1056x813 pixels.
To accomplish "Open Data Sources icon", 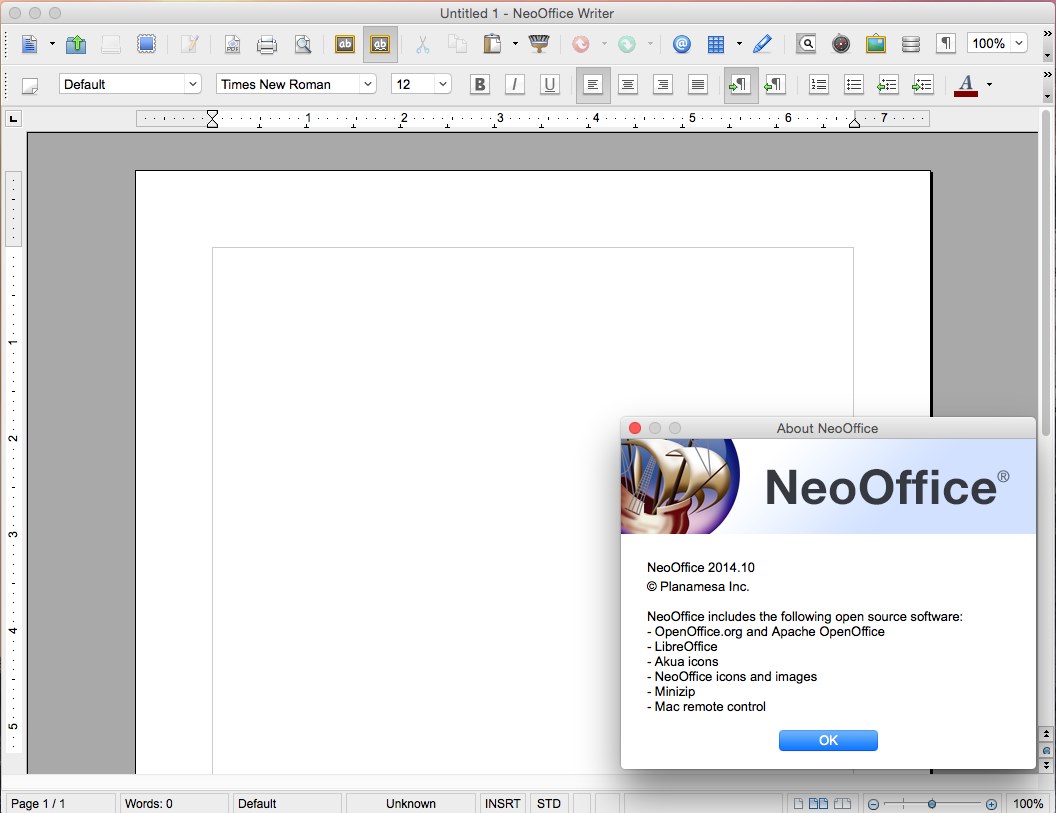I will point(911,44).
